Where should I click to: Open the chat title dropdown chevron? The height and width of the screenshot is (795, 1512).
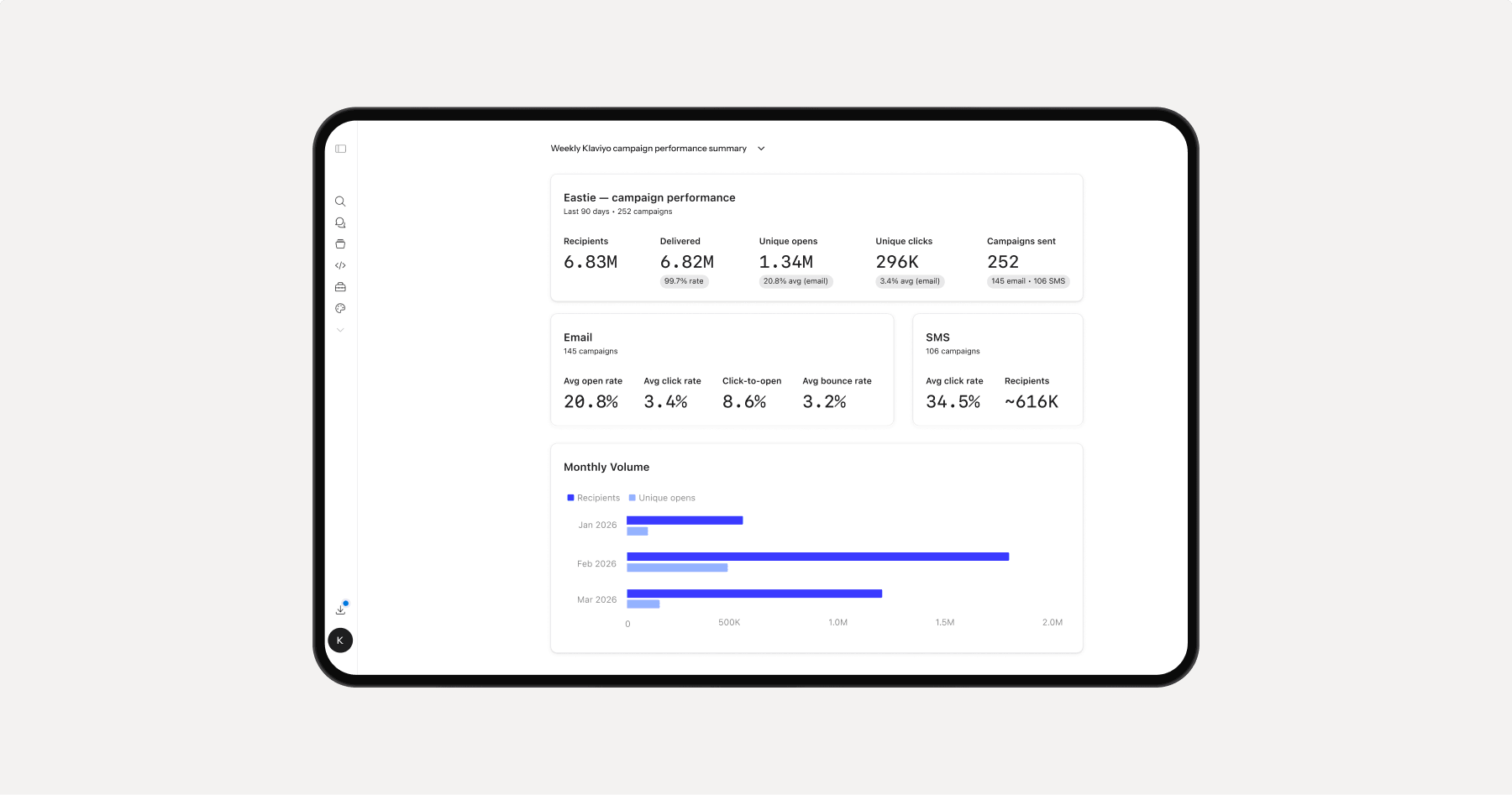pyautogui.click(x=761, y=149)
